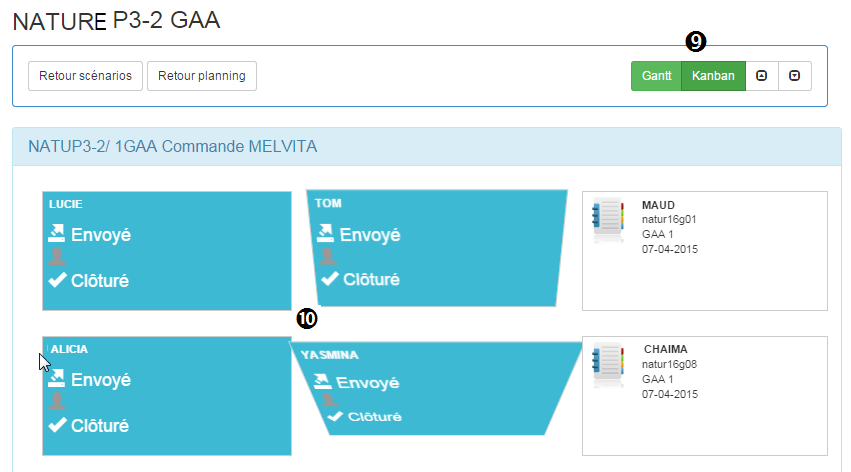
Task: Select the YASMINA blue task card
Action: pyautogui.click(x=436, y=388)
